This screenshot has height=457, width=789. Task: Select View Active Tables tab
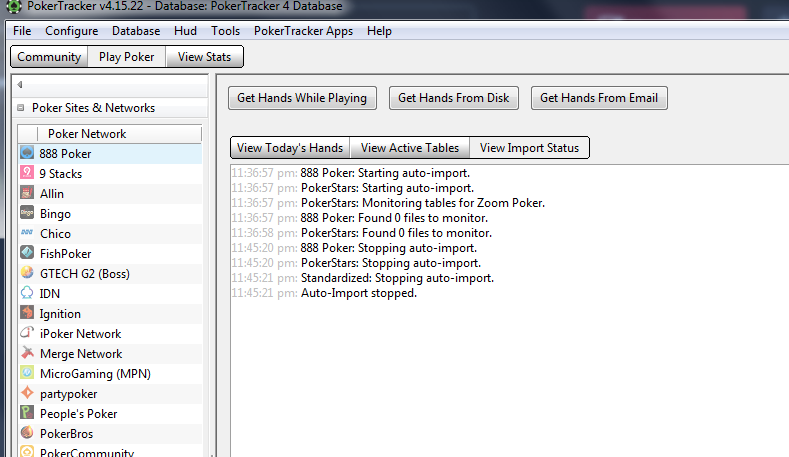pos(410,148)
